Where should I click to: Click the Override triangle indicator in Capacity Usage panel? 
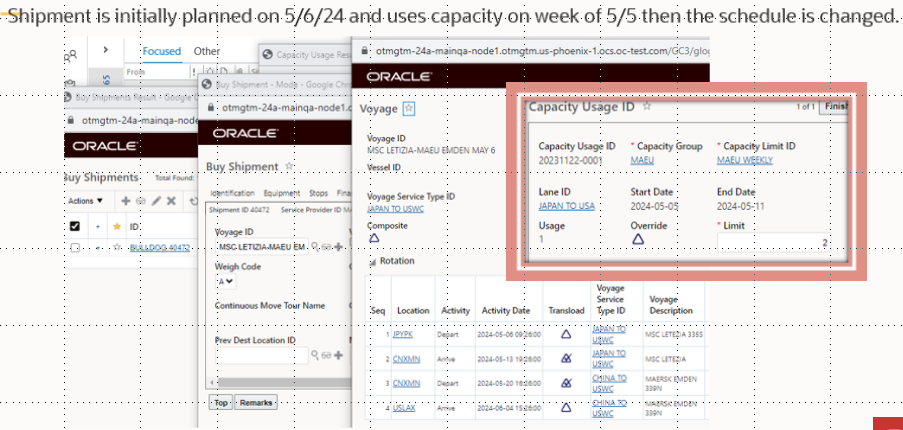pyautogui.click(x=638, y=239)
